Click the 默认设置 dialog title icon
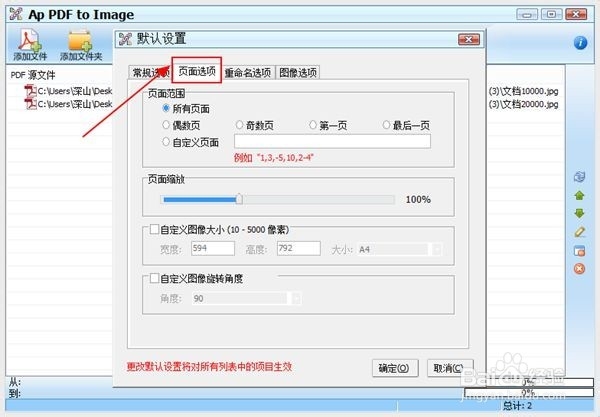The image size is (600, 417). click(125, 39)
